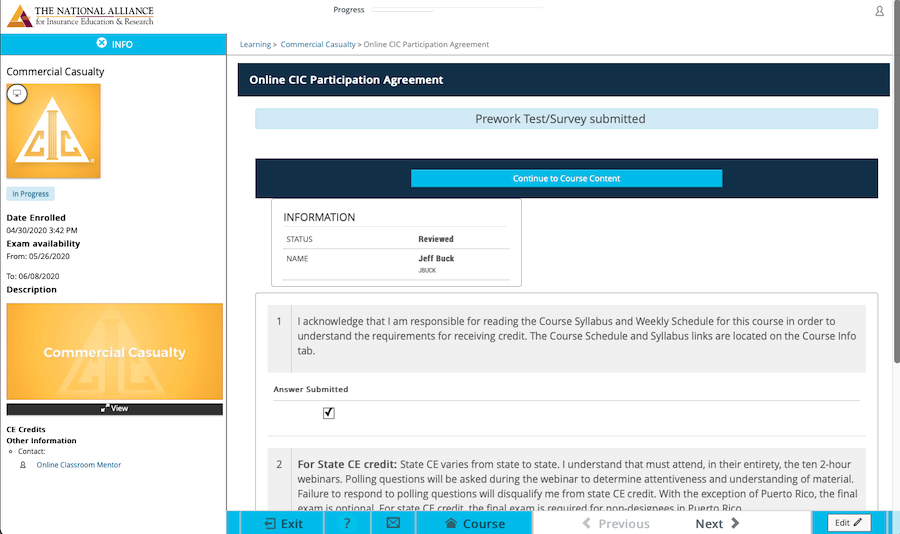This screenshot has width=900, height=534.
Task: Expand the Commercial Casualty description View bar
Action: click(x=114, y=408)
